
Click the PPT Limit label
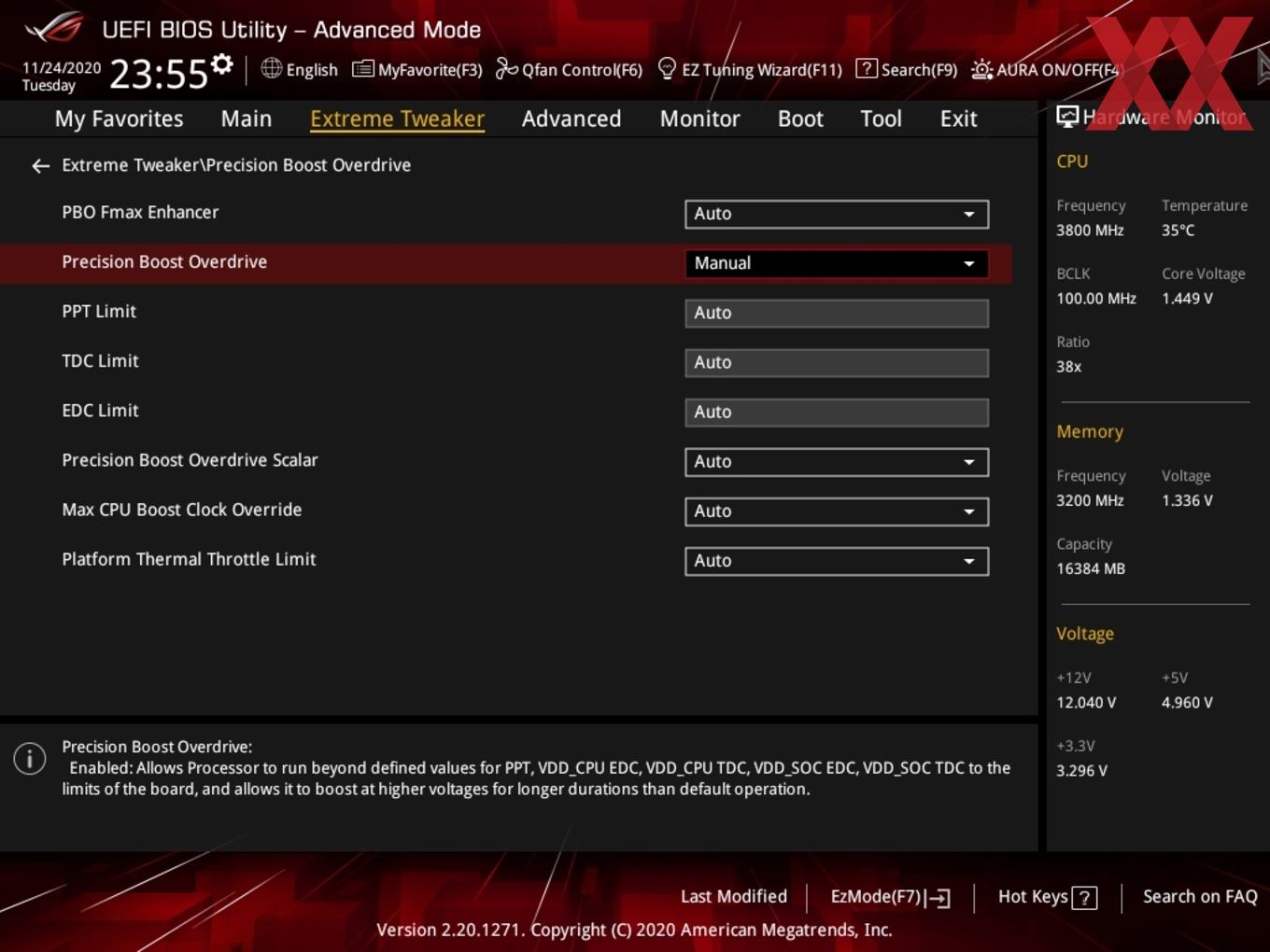tap(99, 312)
